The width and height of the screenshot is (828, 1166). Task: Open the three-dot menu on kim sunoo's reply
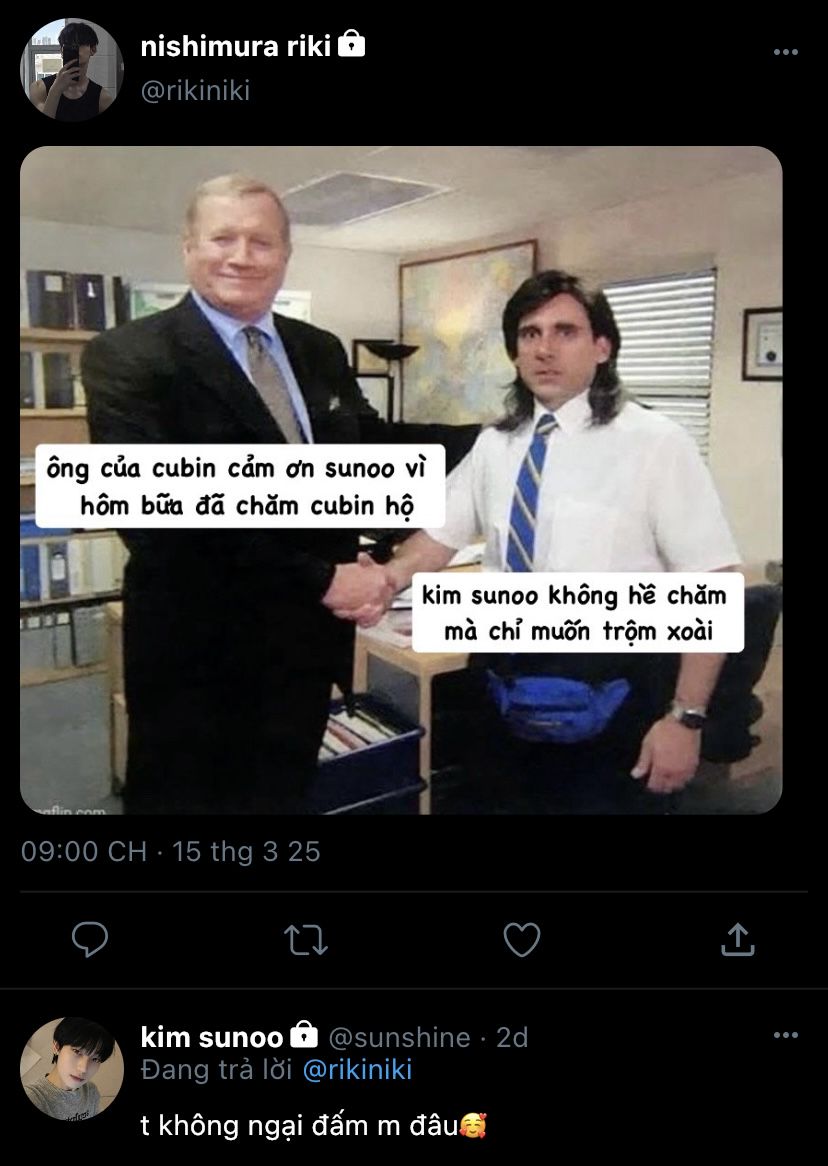[x=786, y=1035]
